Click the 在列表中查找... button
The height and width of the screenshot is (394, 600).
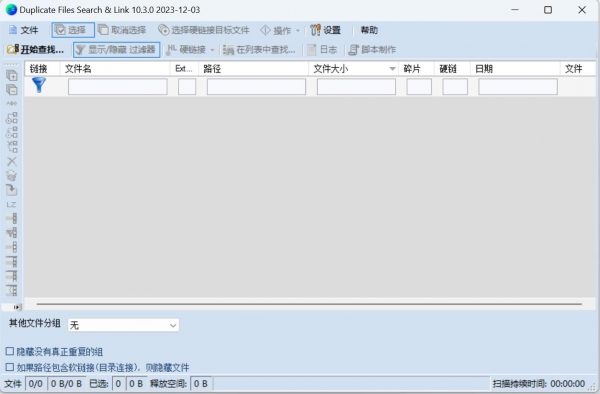(259, 49)
